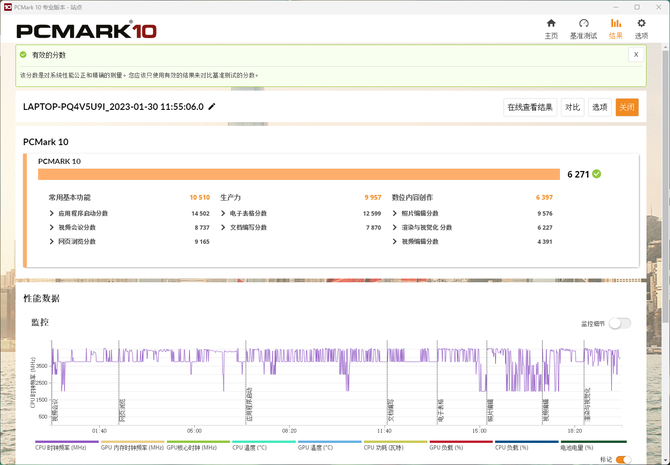Turn off the 标记 markers toggle

[623, 459]
